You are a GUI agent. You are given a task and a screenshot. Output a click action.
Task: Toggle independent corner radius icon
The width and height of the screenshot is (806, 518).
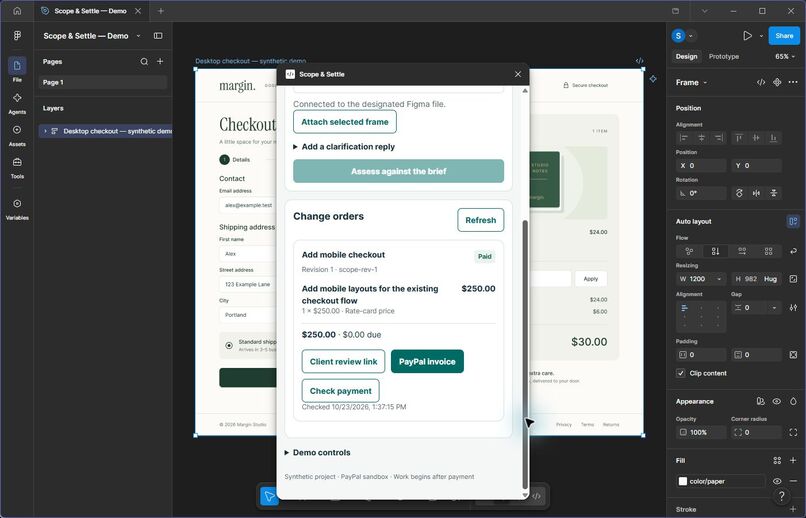click(x=793, y=432)
